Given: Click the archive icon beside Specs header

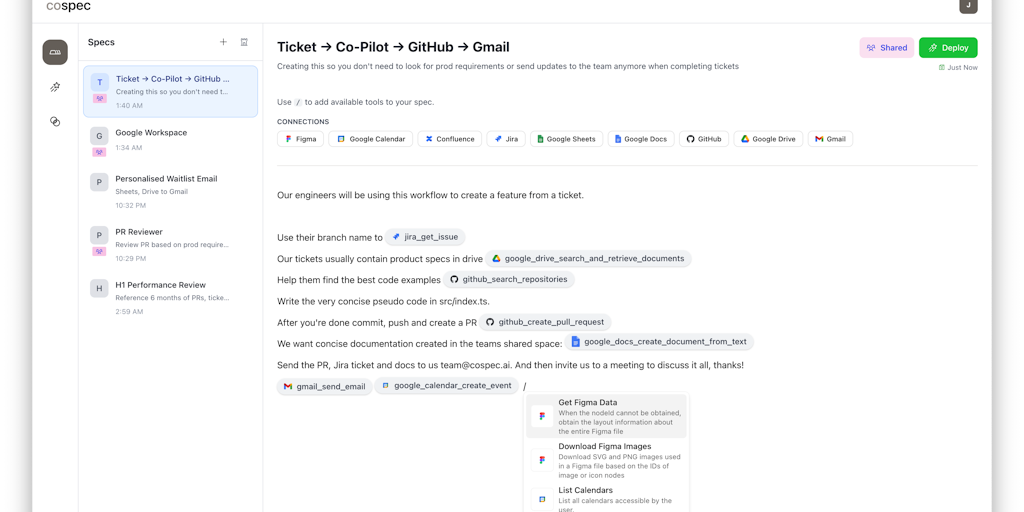Looking at the screenshot, I should tap(244, 42).
